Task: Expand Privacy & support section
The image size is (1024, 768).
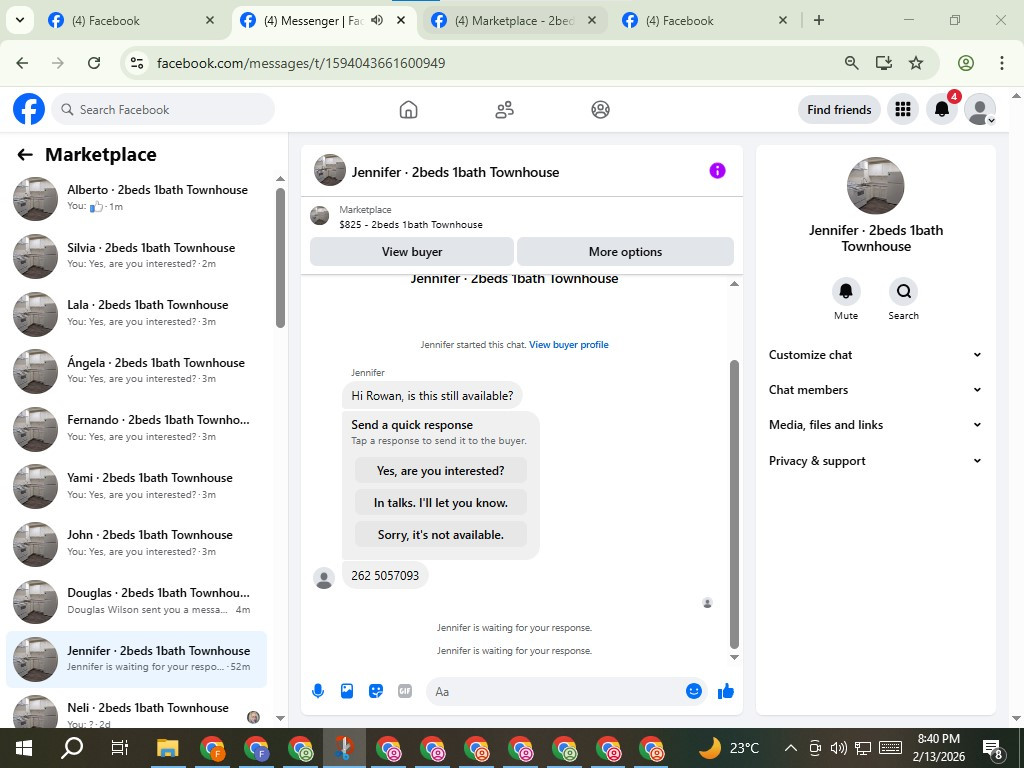Action: tap(875, 461)
